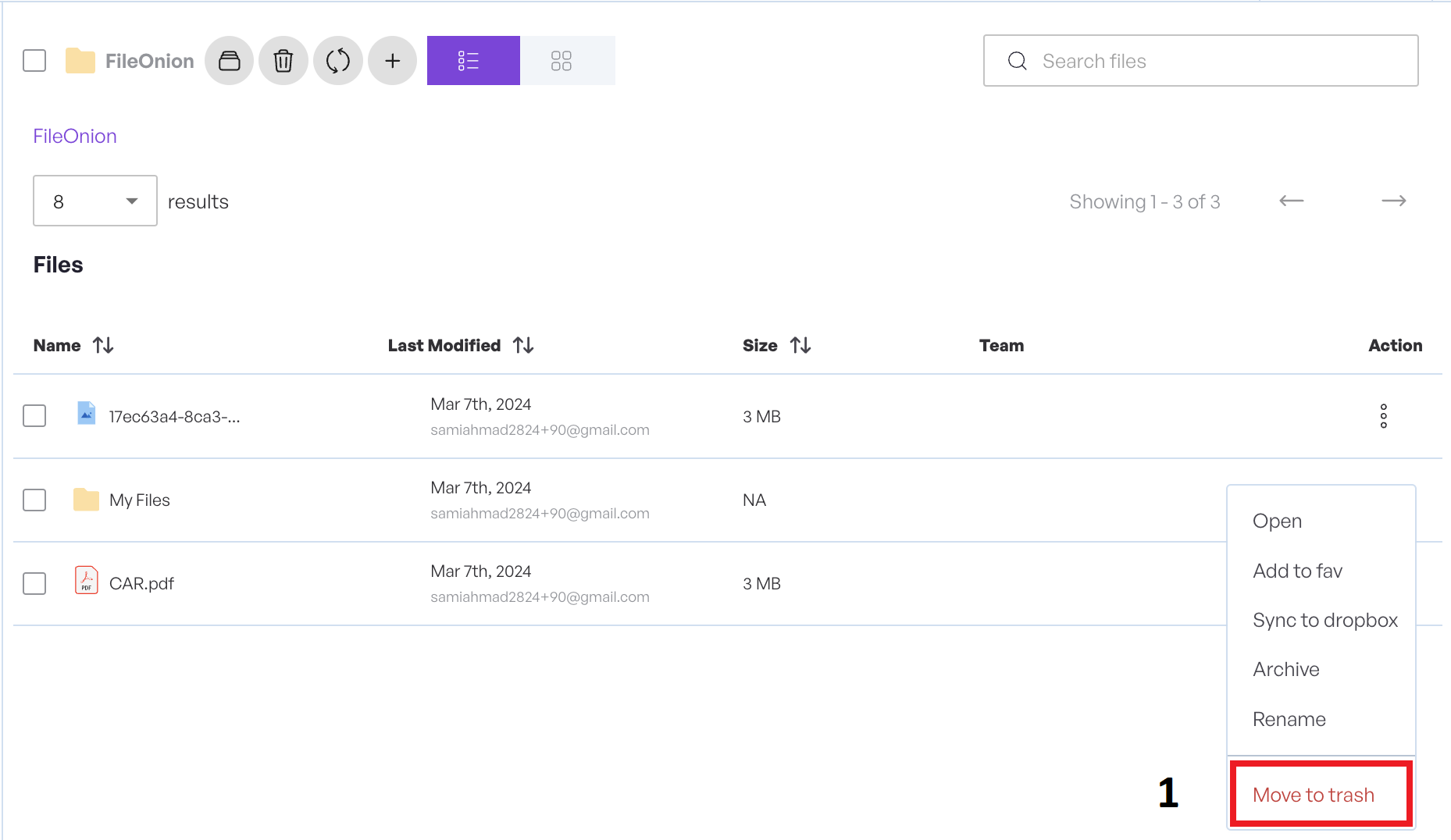Open the three-dot menu for the image file

pos(1383,416)
